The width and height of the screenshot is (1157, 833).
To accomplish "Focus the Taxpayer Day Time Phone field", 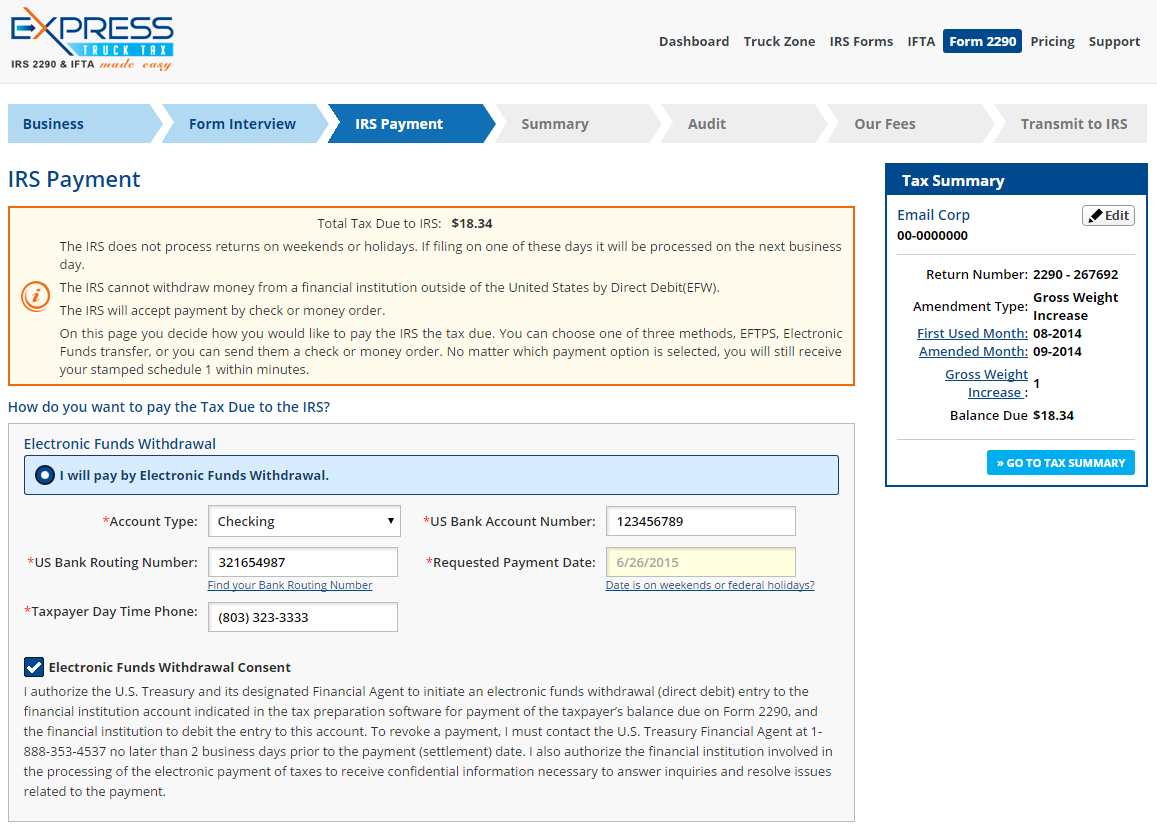I will tap(303, 618).
